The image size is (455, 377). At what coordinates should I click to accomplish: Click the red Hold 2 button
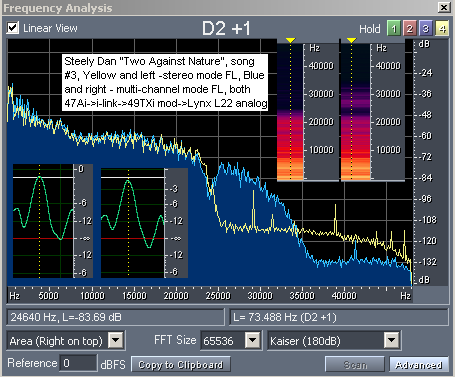pyautogui.click(x=410, y=29)
